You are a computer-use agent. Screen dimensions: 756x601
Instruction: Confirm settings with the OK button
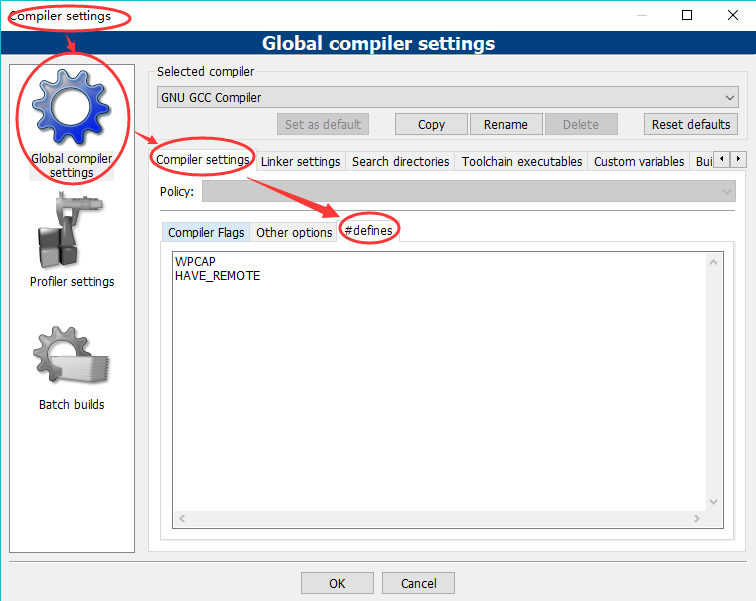click(337, 583)
